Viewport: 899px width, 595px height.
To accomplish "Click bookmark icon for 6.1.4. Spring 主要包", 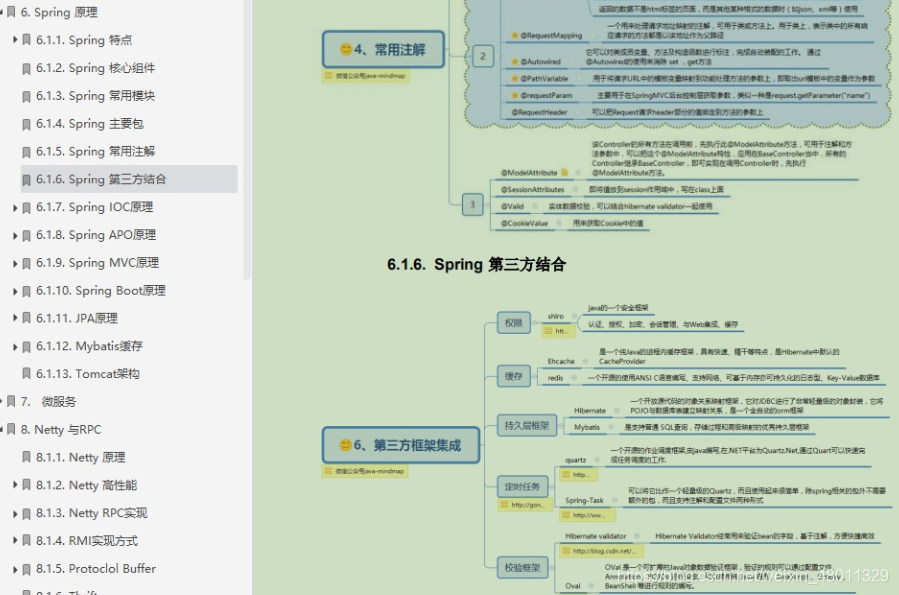I will click(26, 124).
